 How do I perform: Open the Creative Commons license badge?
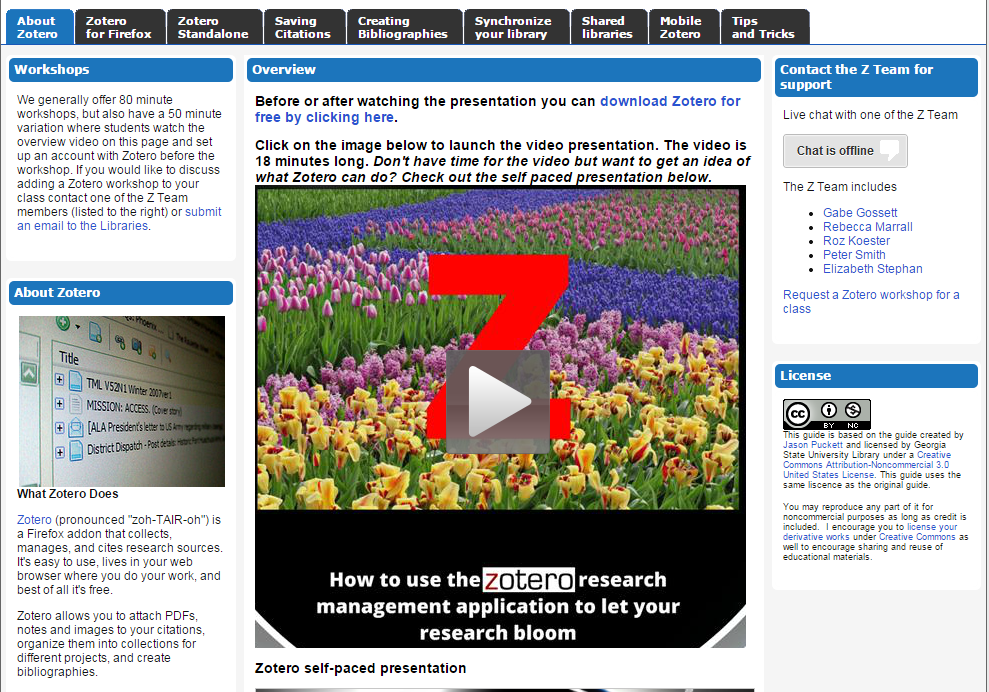click(x=826, y=414)
